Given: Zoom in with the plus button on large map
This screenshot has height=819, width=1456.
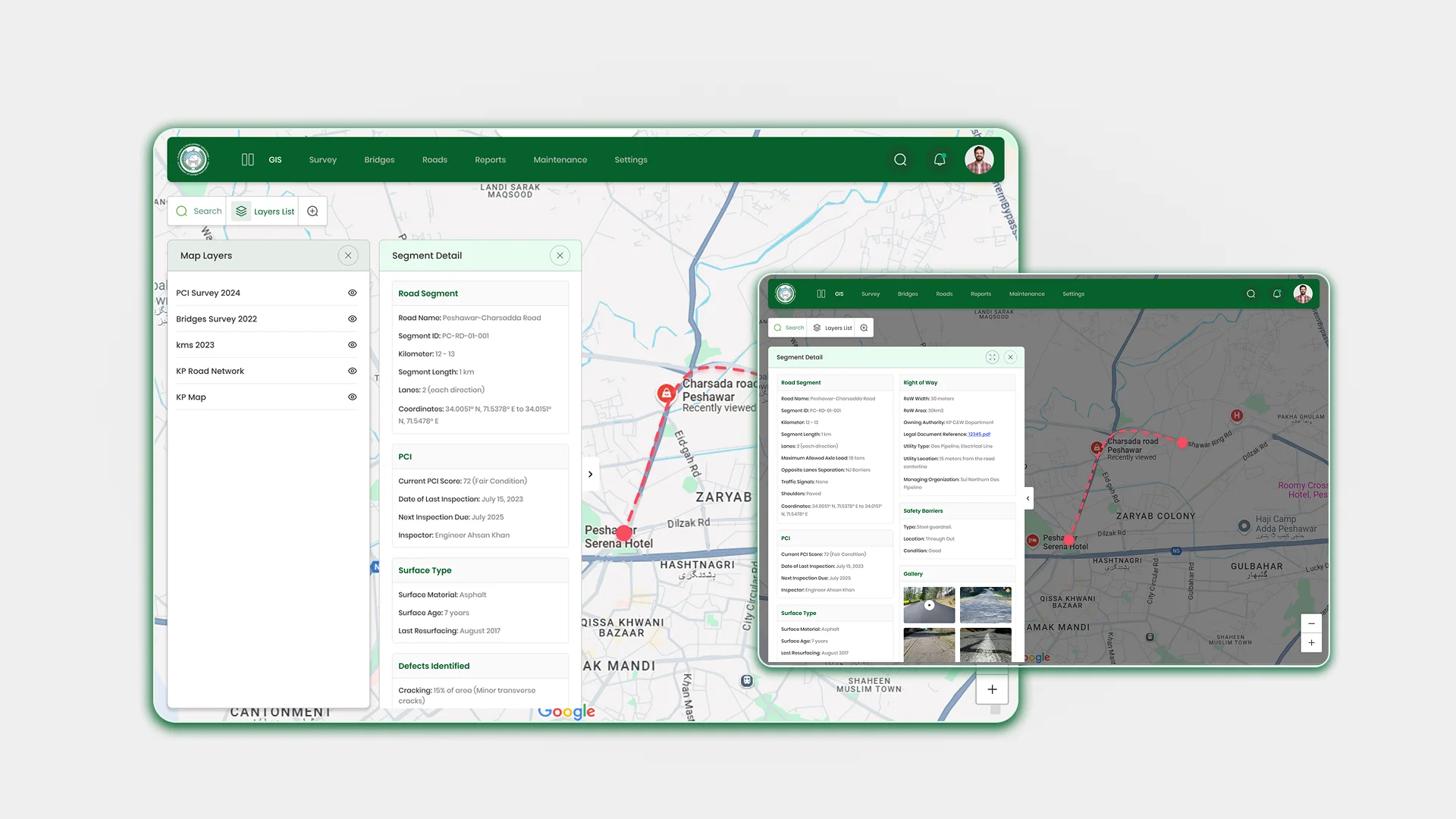Looking at the screenshot, I should [992, 689].
